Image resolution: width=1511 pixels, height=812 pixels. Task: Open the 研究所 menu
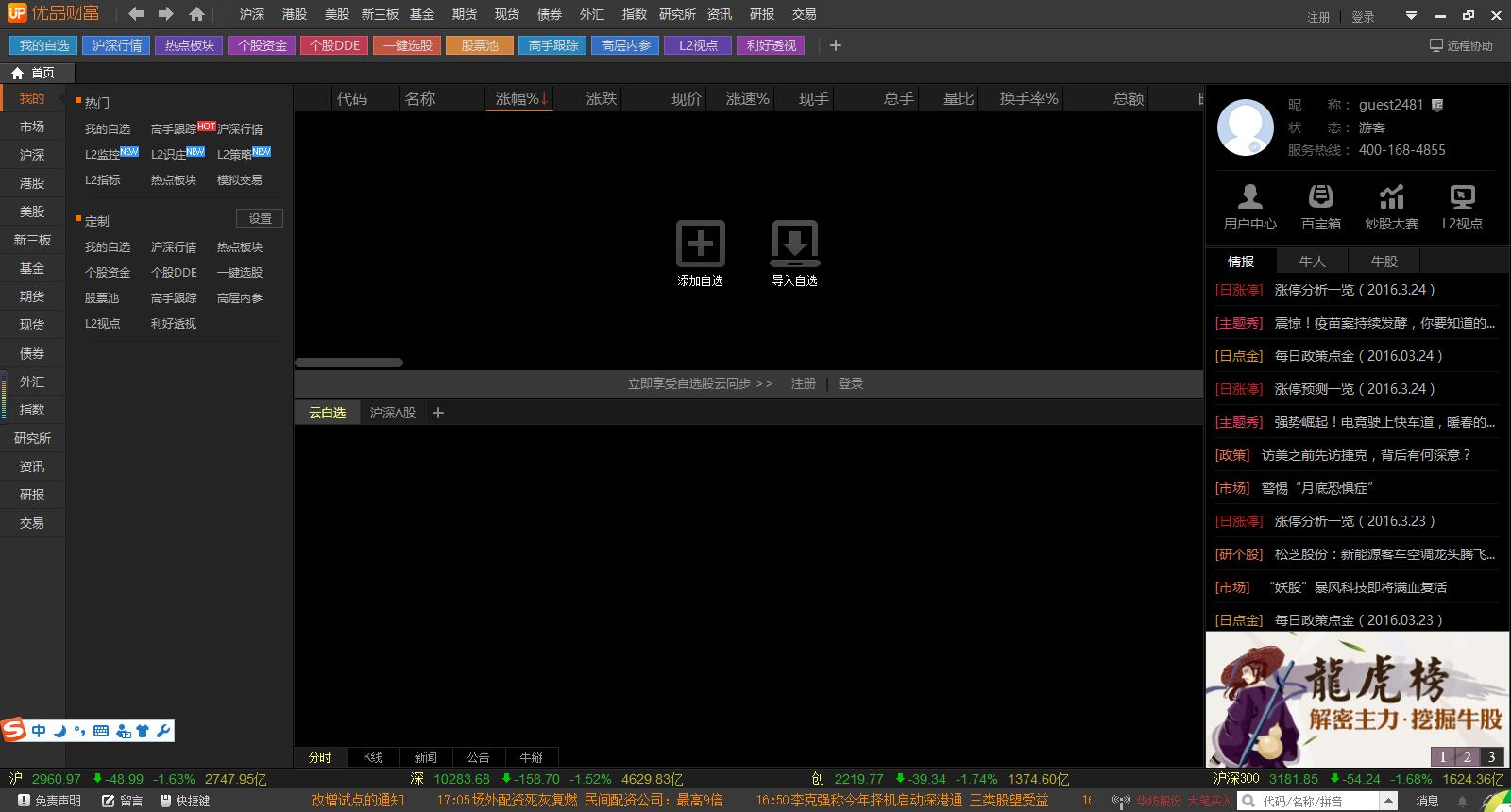coord(677,14)
